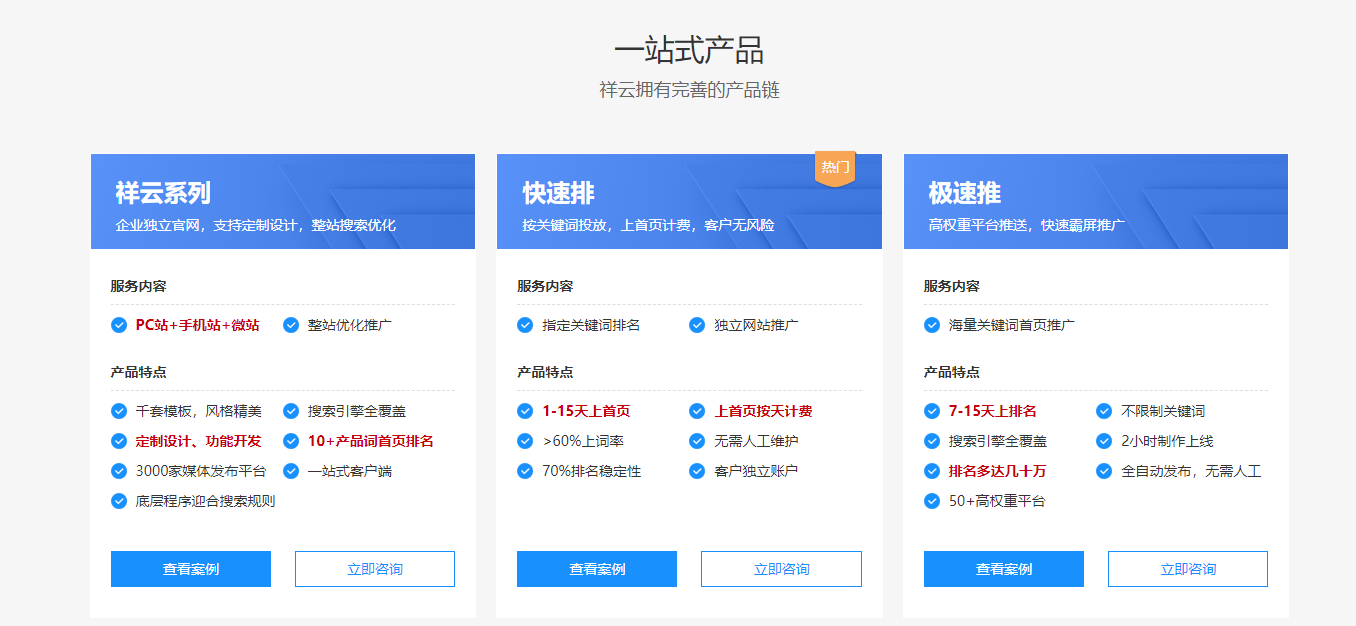Click check icon beside 7-15天上排名
Viewport: 1356px width, 626px height.
pos(932,411)
